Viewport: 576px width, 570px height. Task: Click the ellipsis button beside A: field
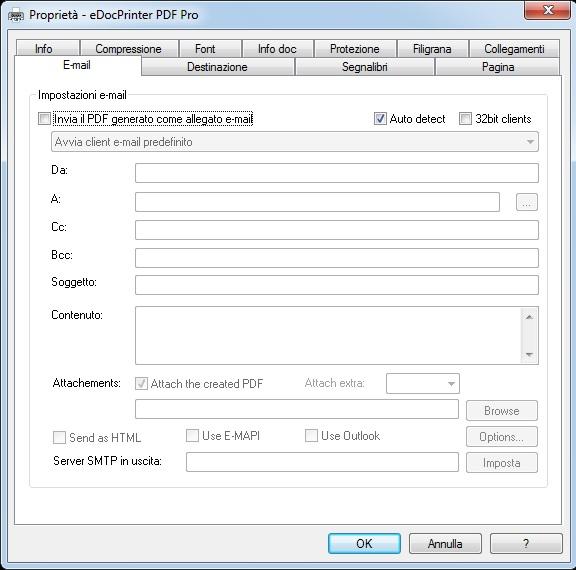(x=526, y=202)
